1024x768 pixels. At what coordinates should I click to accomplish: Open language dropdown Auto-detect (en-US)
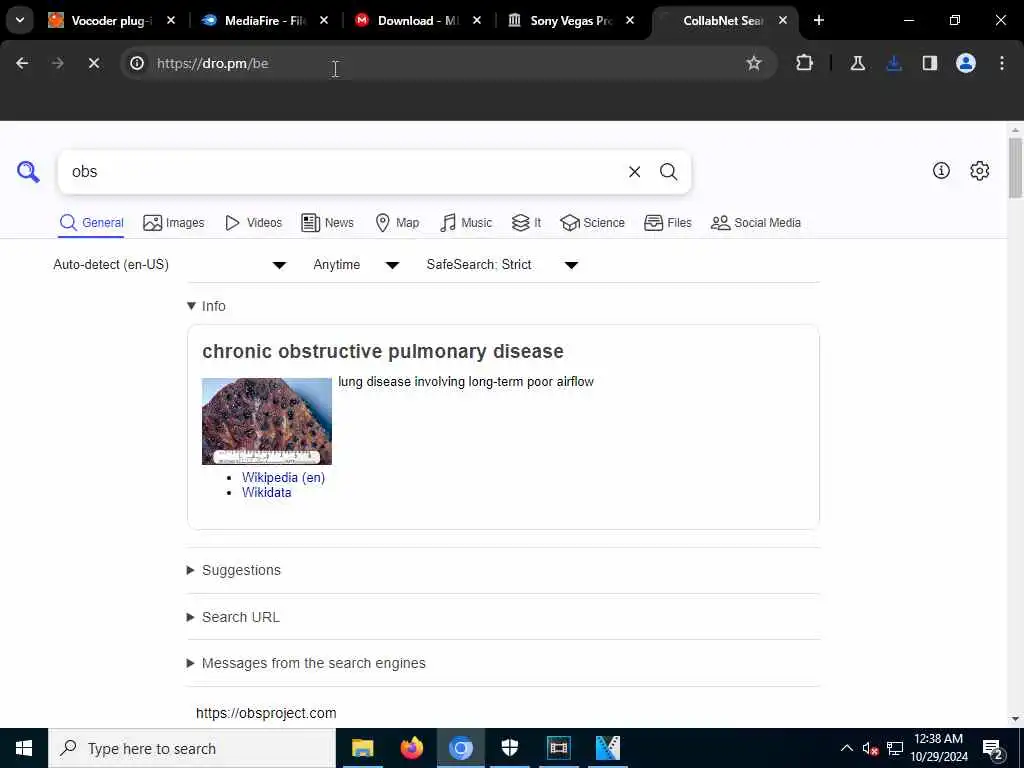170,264
